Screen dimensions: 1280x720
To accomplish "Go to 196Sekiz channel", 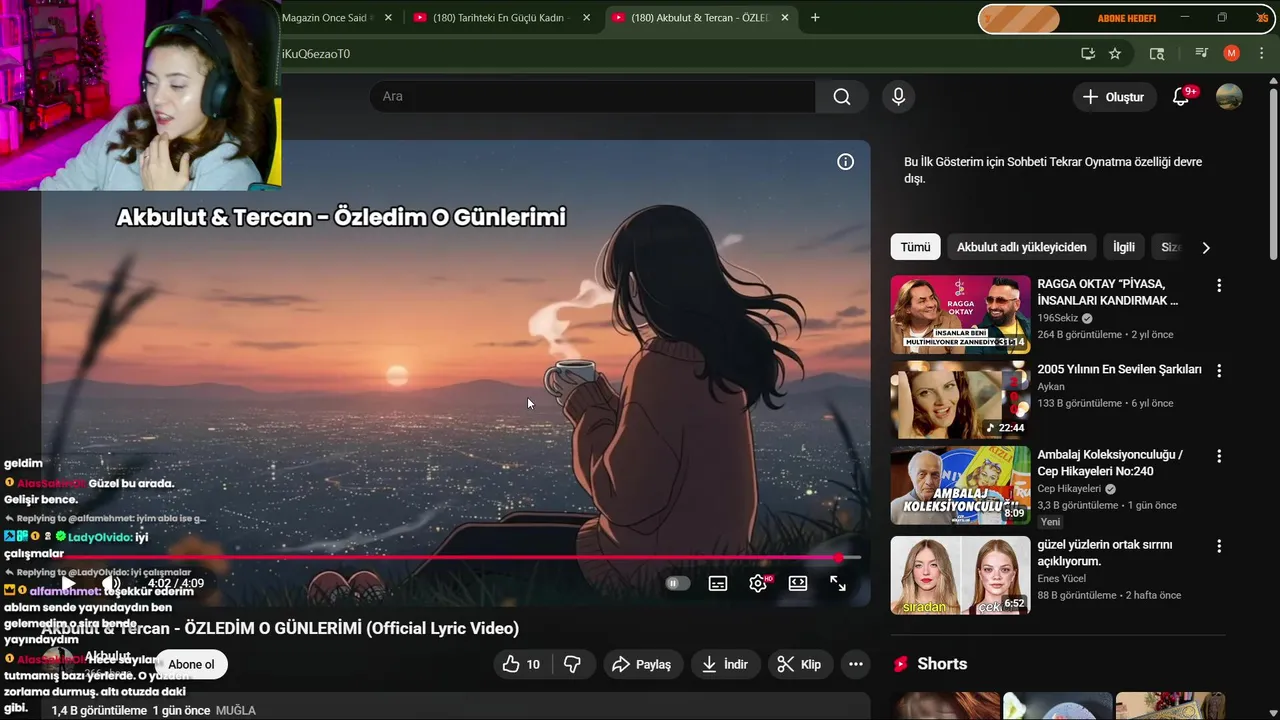I will (1058, 318).
